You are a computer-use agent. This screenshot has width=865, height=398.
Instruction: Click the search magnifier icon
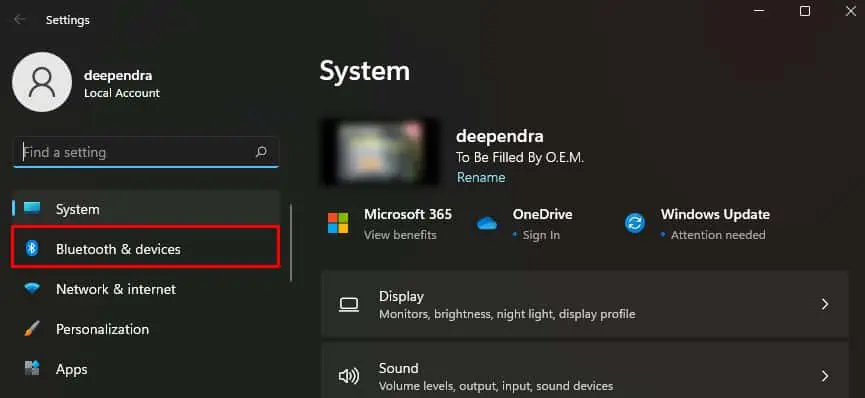(x=261, y=152)
